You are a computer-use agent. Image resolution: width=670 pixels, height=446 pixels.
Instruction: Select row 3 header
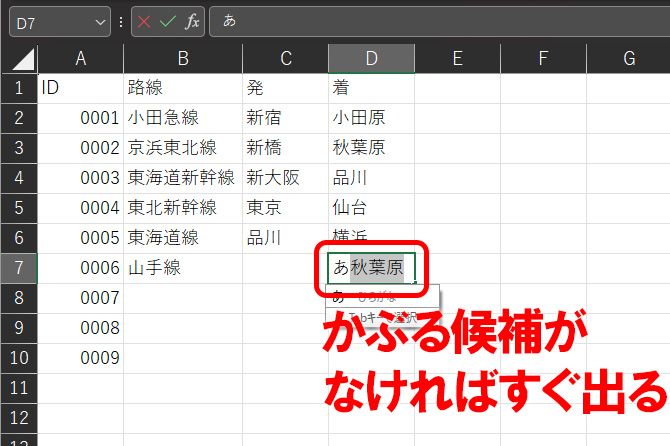click(x=19, y=148)
